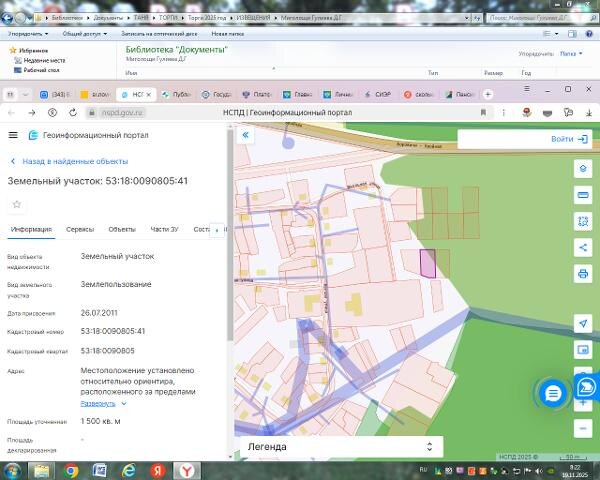Expand the address with the Развернуть link

tap(98, 403)
